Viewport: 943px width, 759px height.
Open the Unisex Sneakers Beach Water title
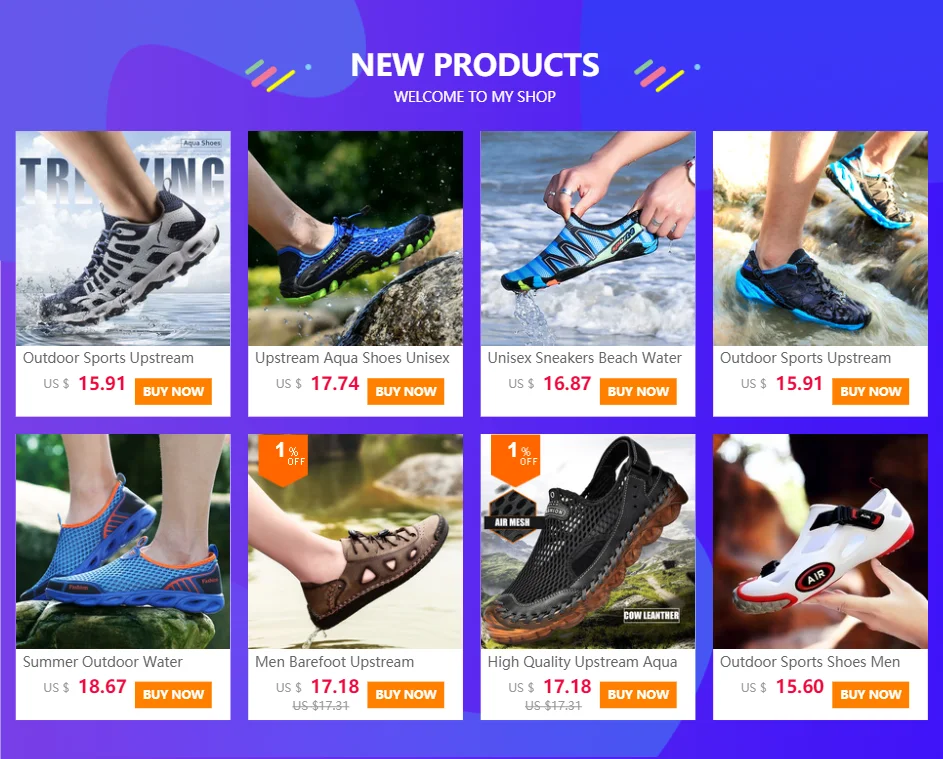tap(585, 358)
